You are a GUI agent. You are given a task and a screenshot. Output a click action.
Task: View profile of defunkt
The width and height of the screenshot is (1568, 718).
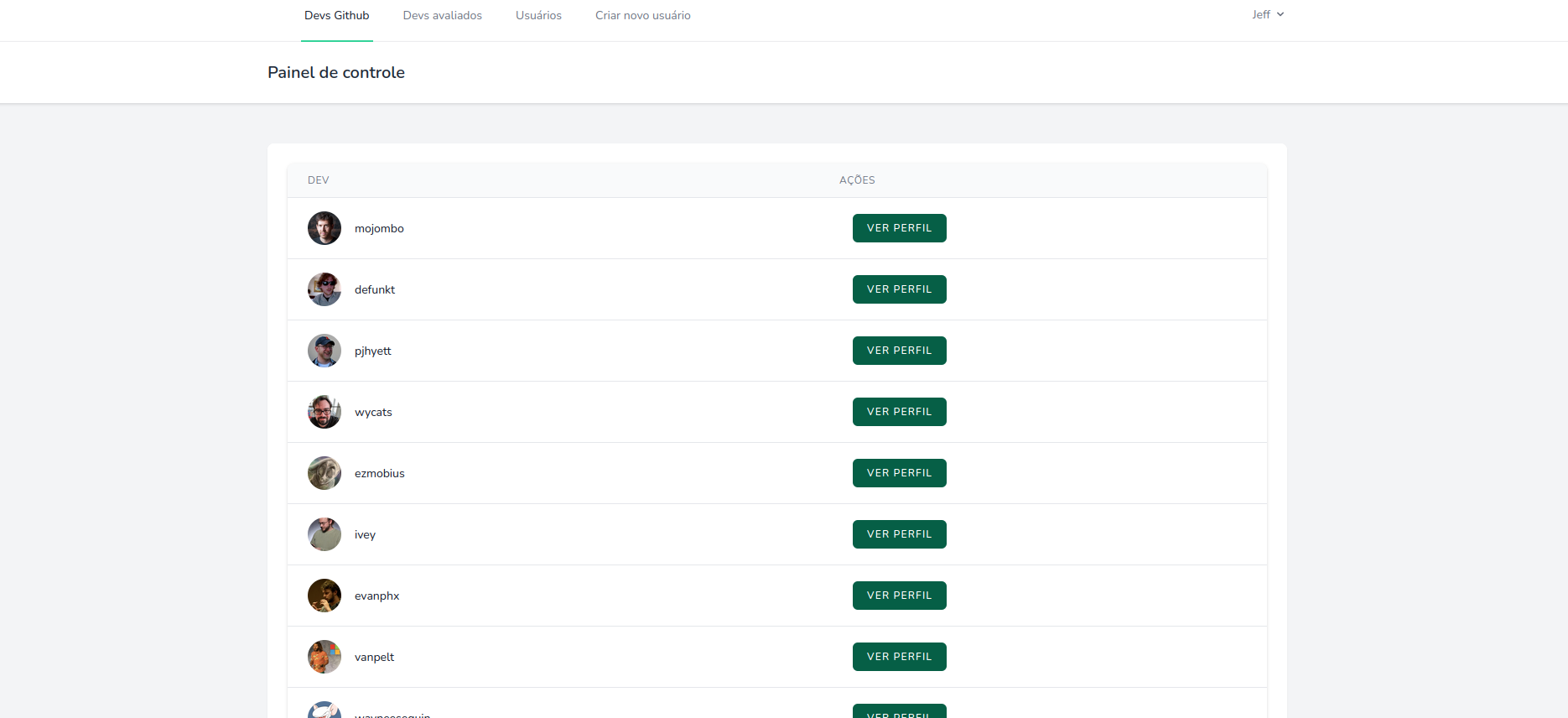[x=899, y=289]
